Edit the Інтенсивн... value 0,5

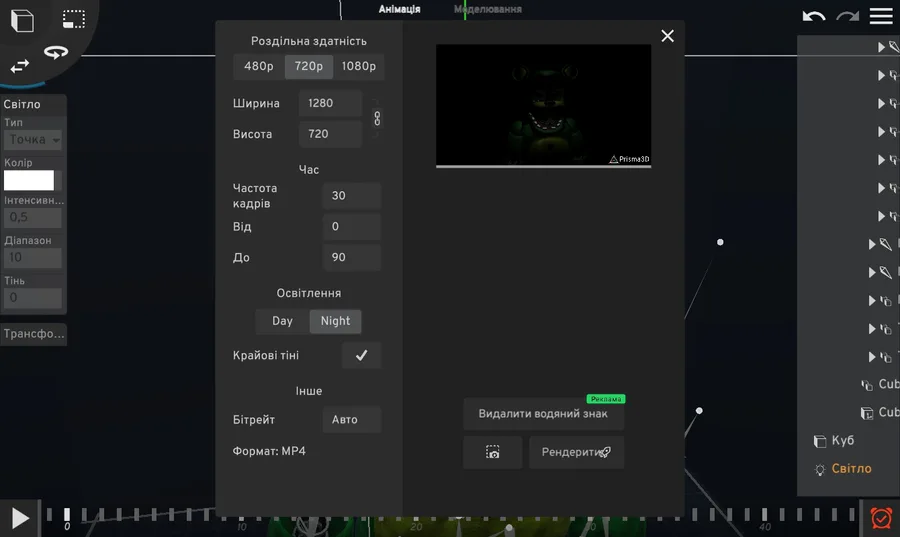(33, 217)
